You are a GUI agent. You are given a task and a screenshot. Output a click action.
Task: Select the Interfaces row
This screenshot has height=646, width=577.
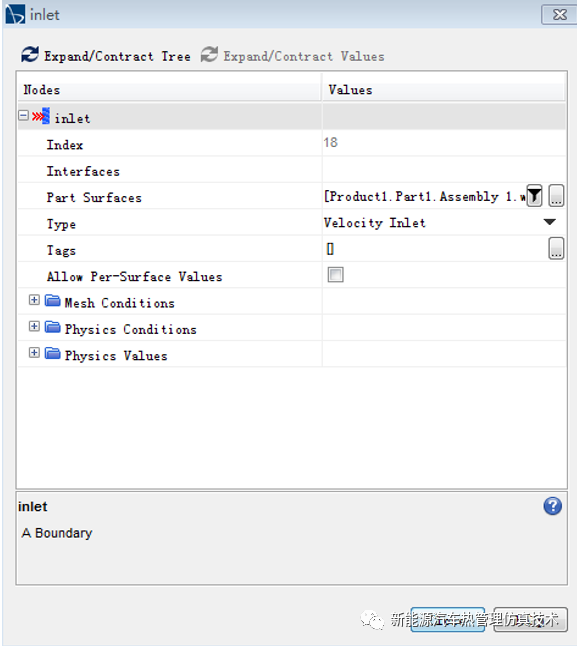point(292,170)
